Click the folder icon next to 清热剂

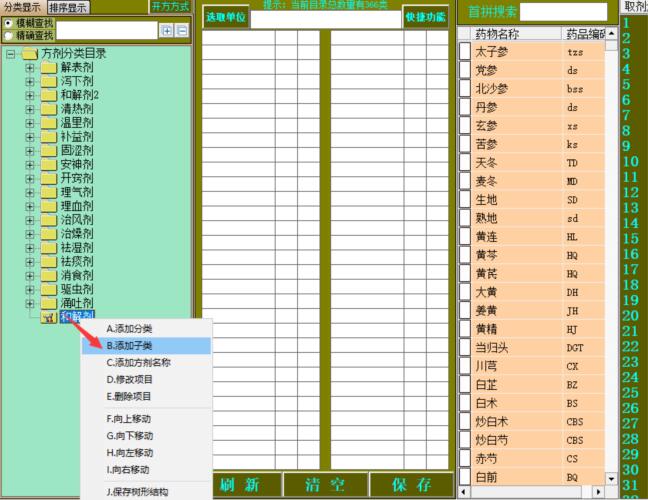click(48, 109)
